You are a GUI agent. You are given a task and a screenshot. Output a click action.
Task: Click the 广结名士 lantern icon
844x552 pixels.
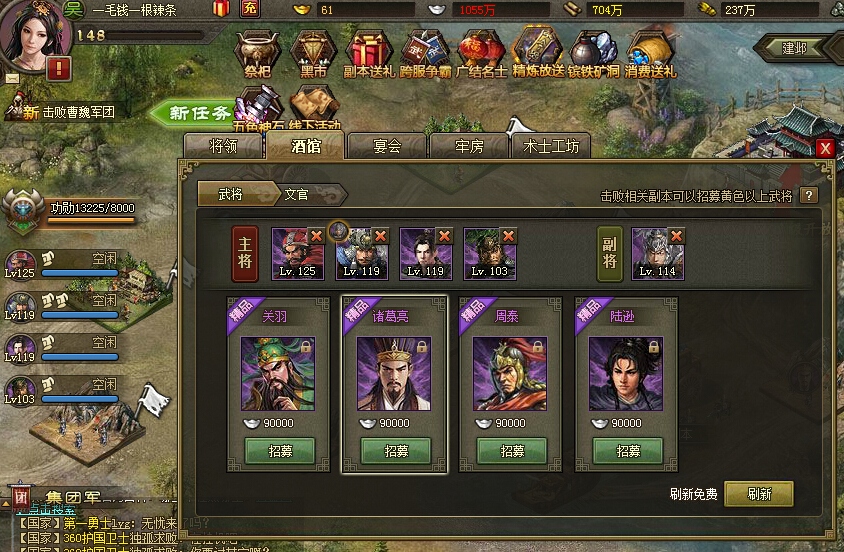click(x=481, y=54)
